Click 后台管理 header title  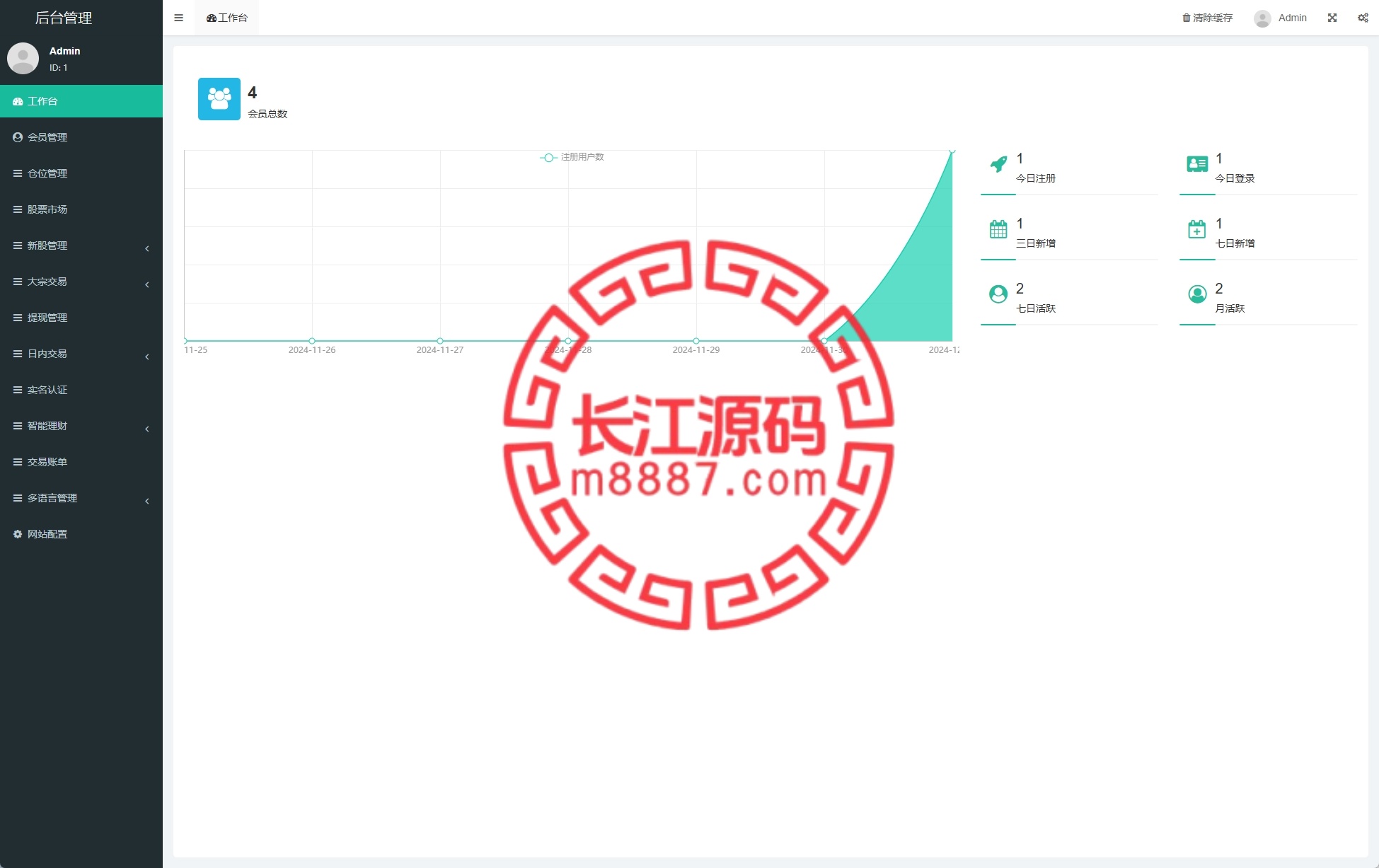point(64,18)
